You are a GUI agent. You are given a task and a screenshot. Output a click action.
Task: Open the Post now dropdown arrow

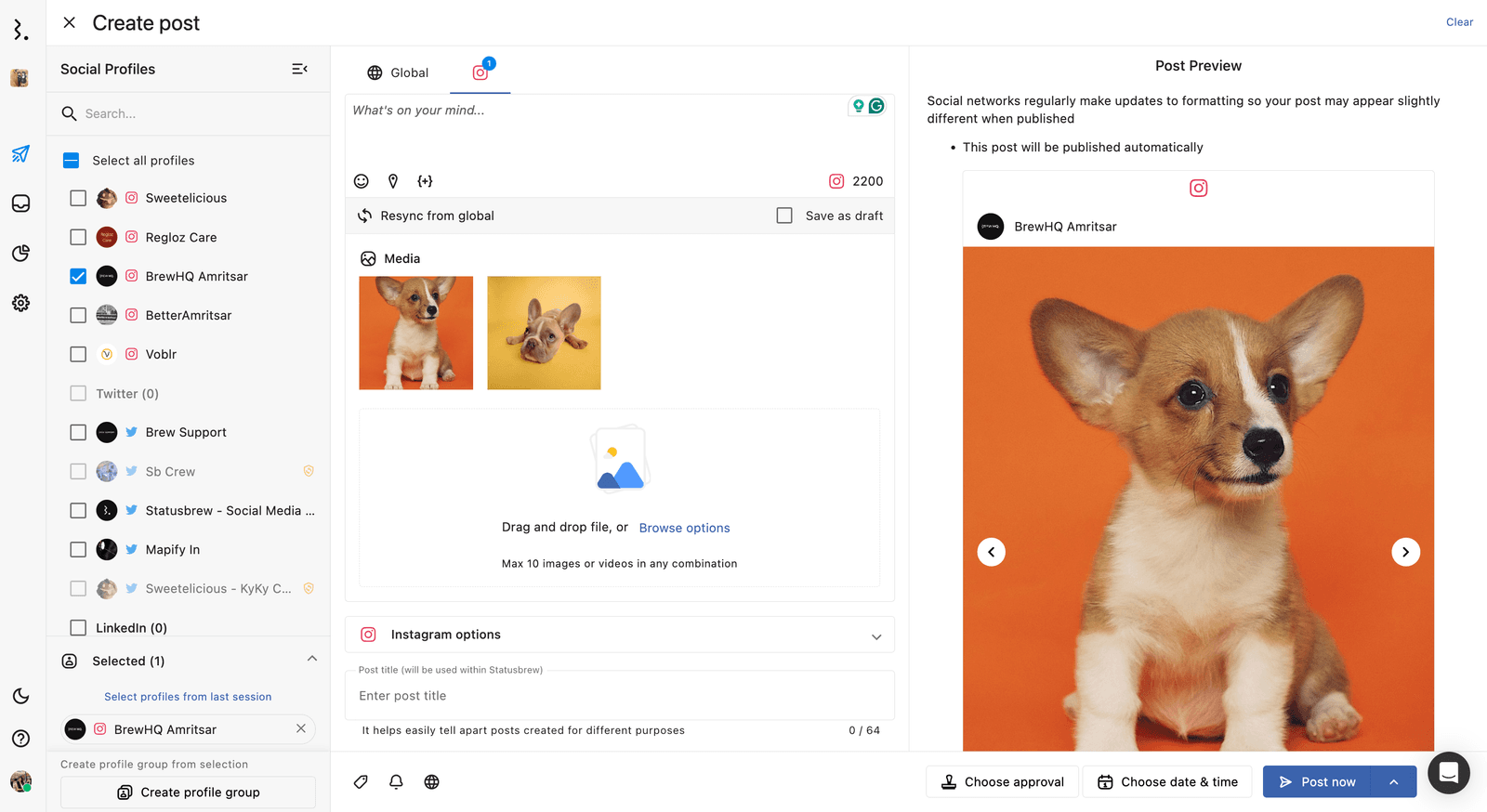[1394, 782]
